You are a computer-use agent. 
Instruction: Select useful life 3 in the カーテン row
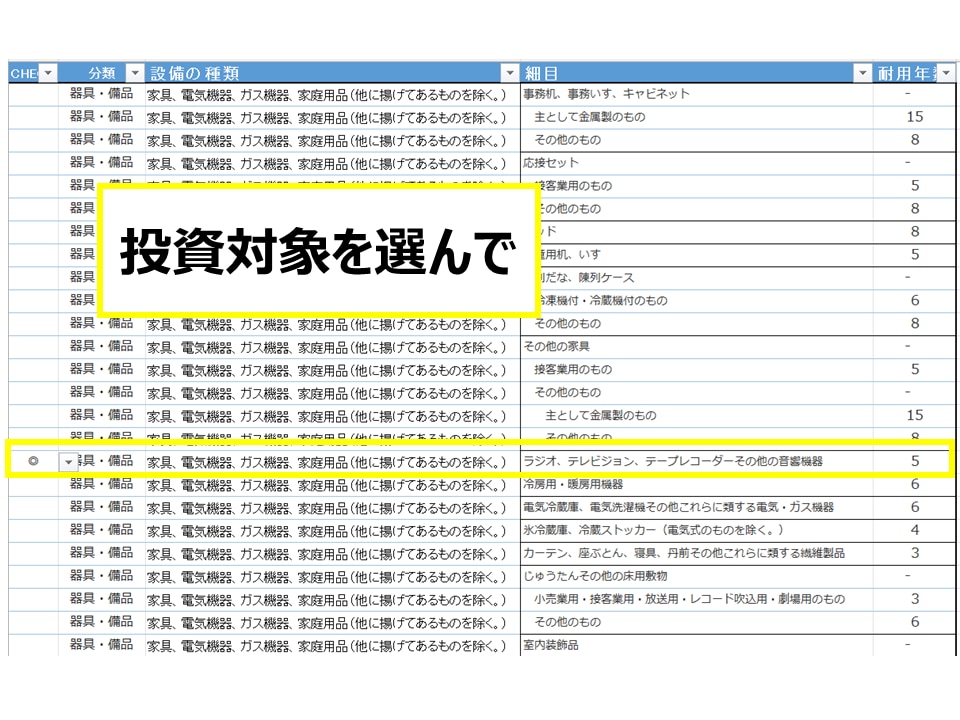click(x=915, y=553)
